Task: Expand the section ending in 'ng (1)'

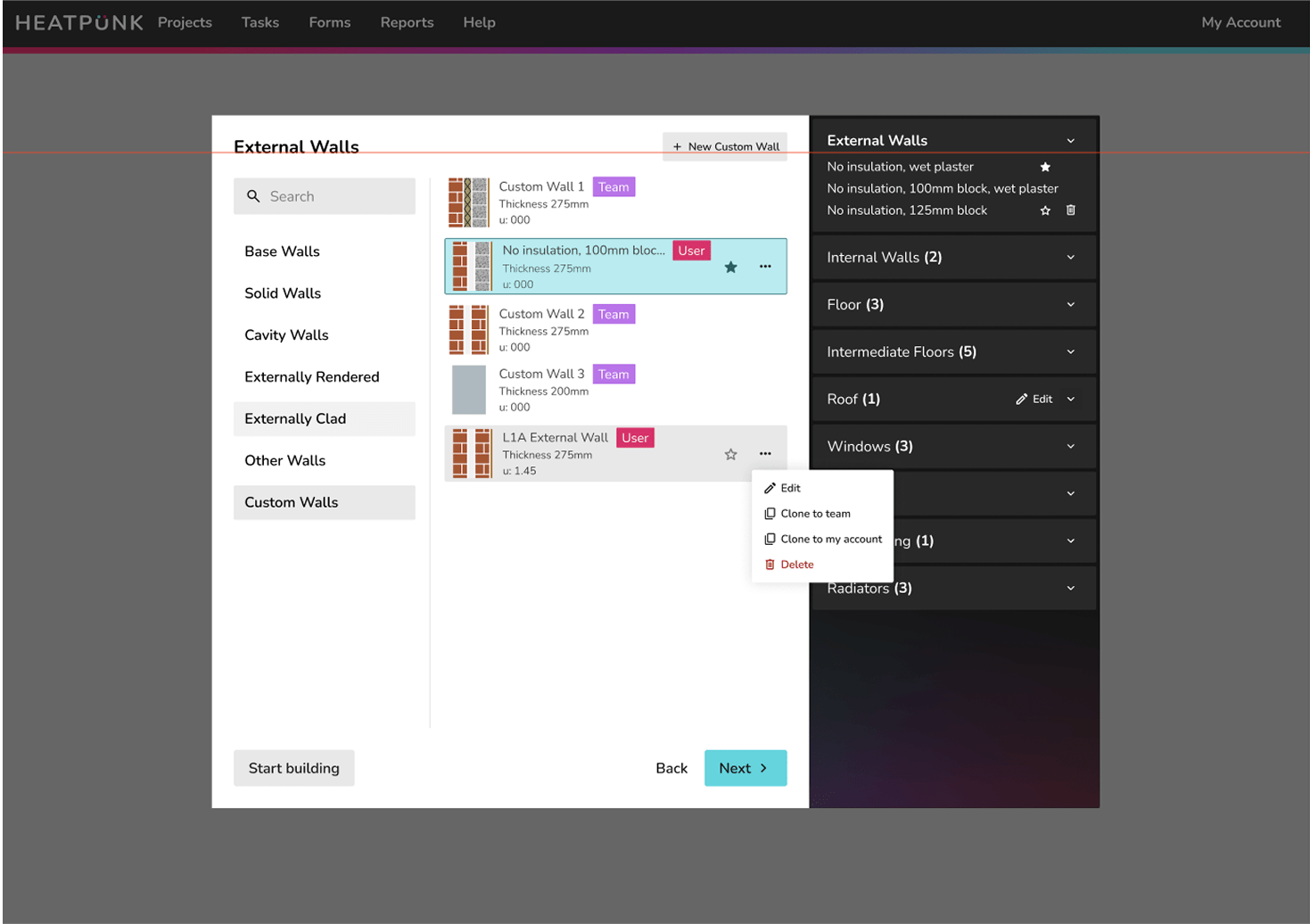Action: click(x=1071, y=541)
